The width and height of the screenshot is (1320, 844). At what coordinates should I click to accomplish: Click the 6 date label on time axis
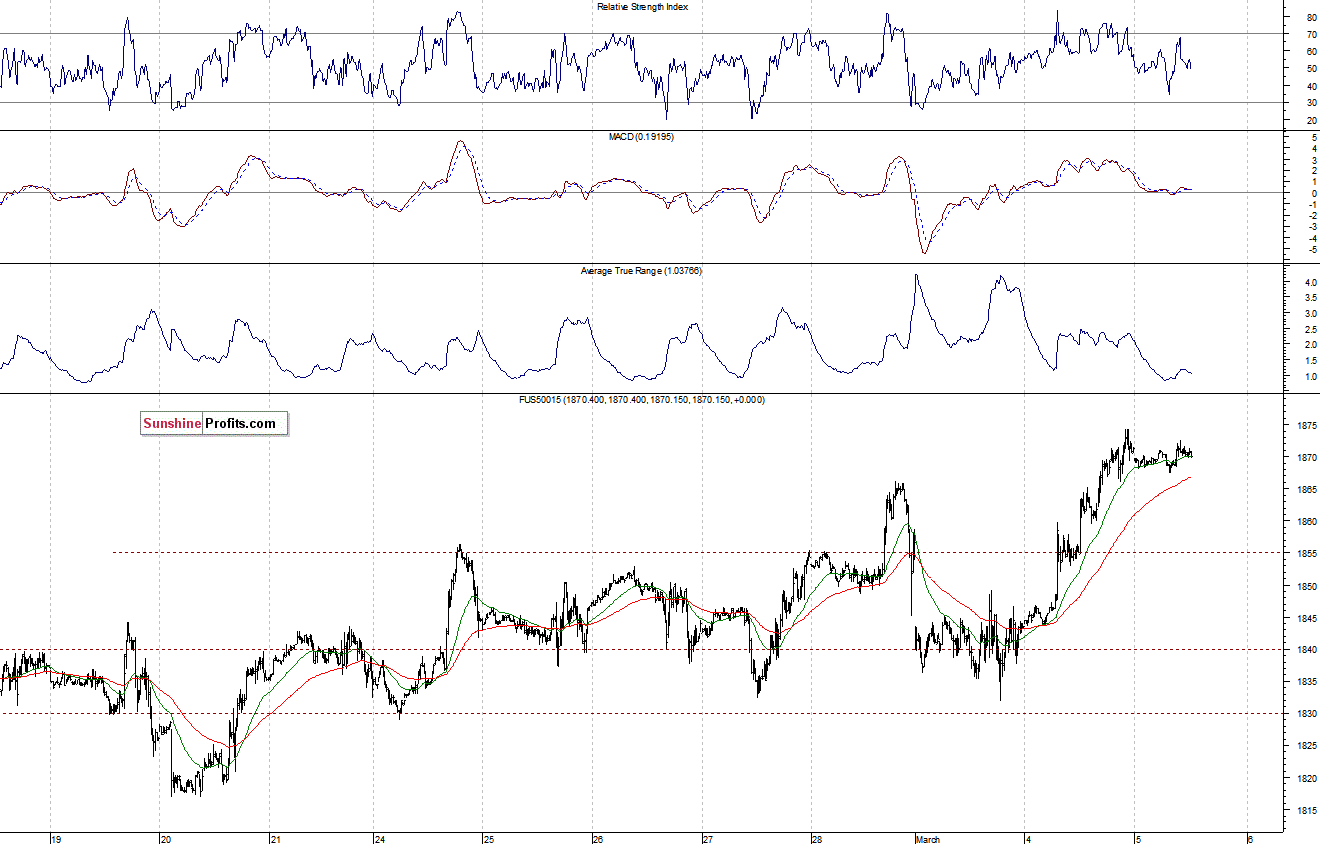click(x=1250, y=839)
